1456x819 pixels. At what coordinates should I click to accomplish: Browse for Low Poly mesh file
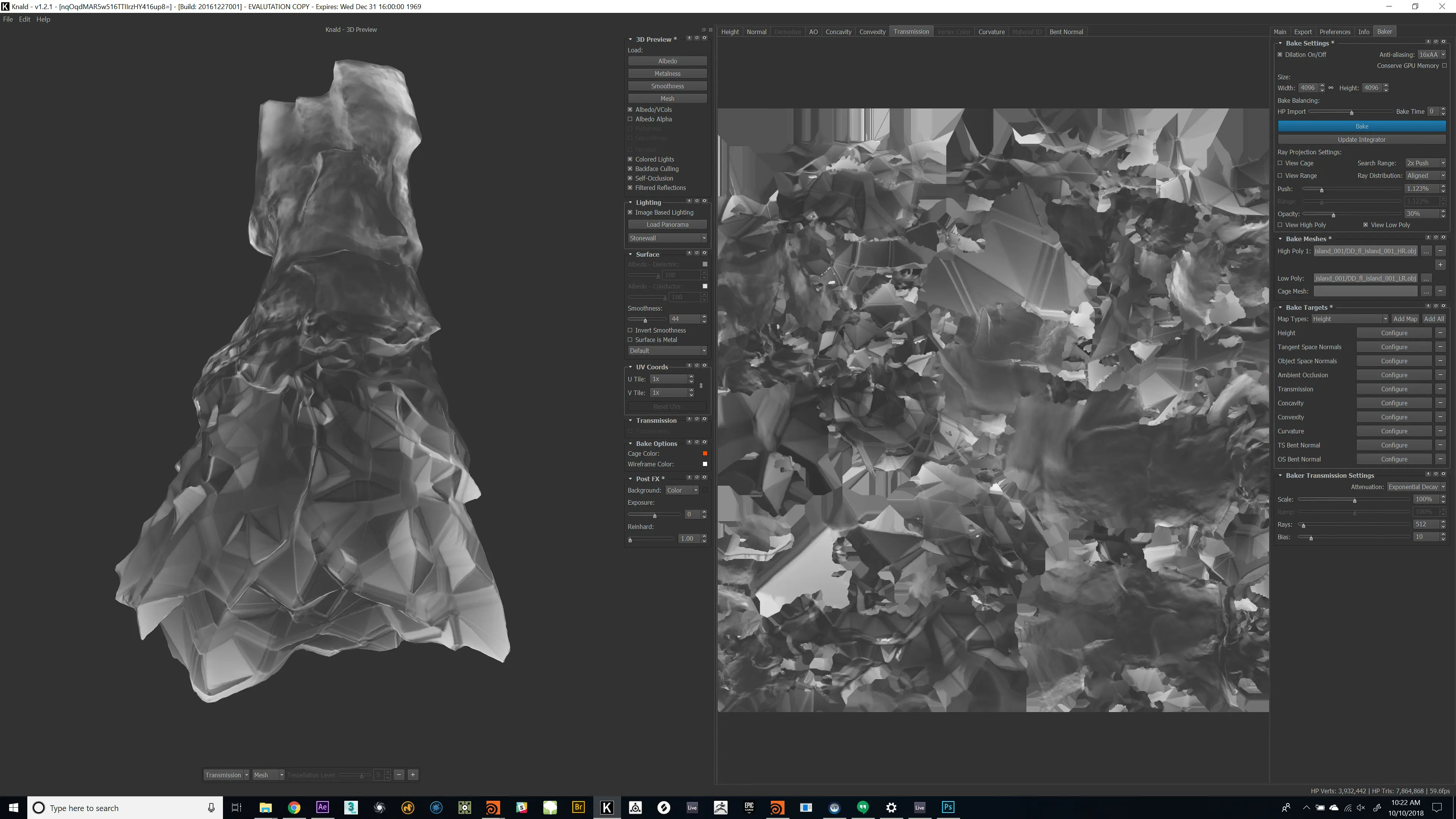(1426, 278)
